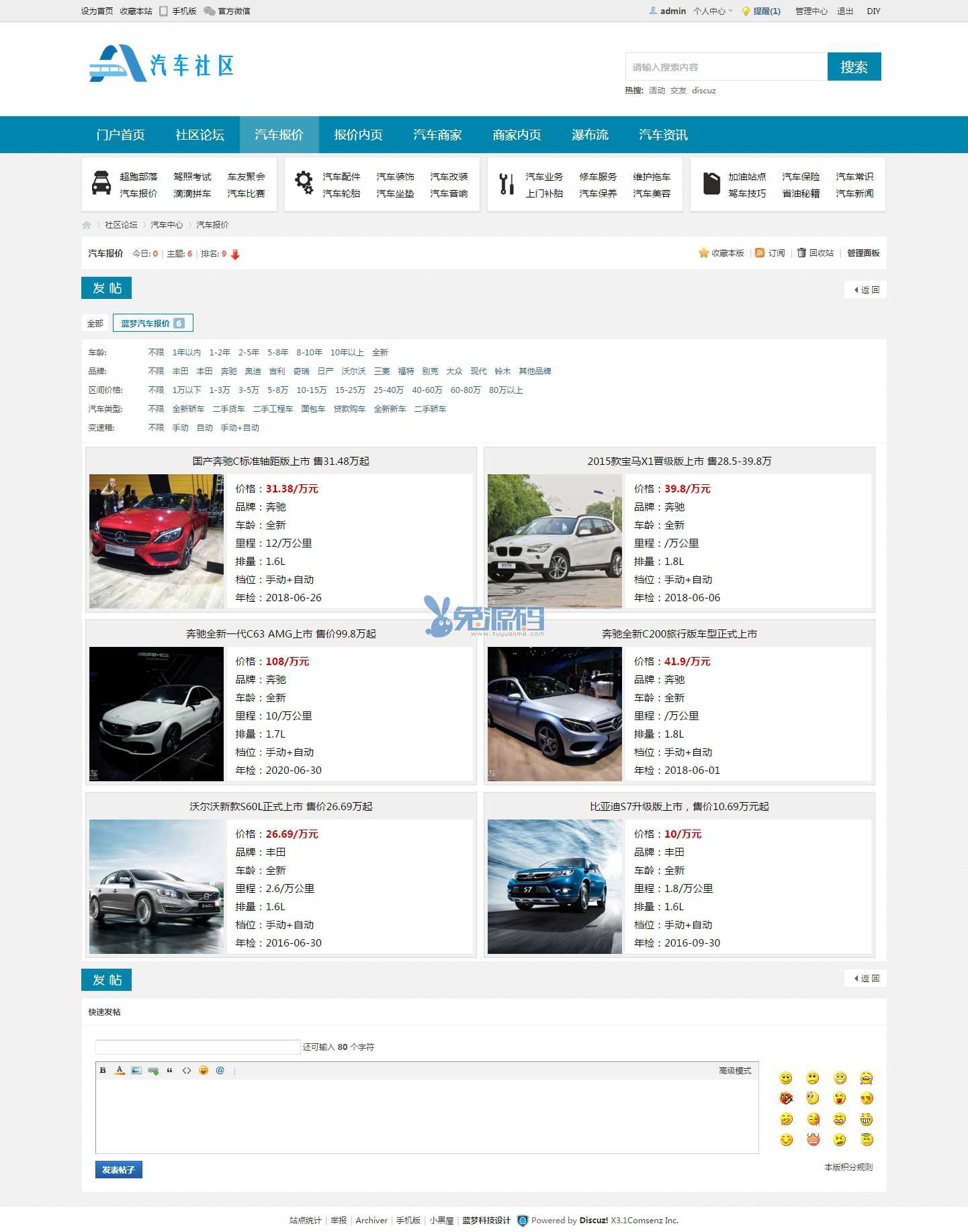Filter 车龄 by 1-2年

[220, 352]
